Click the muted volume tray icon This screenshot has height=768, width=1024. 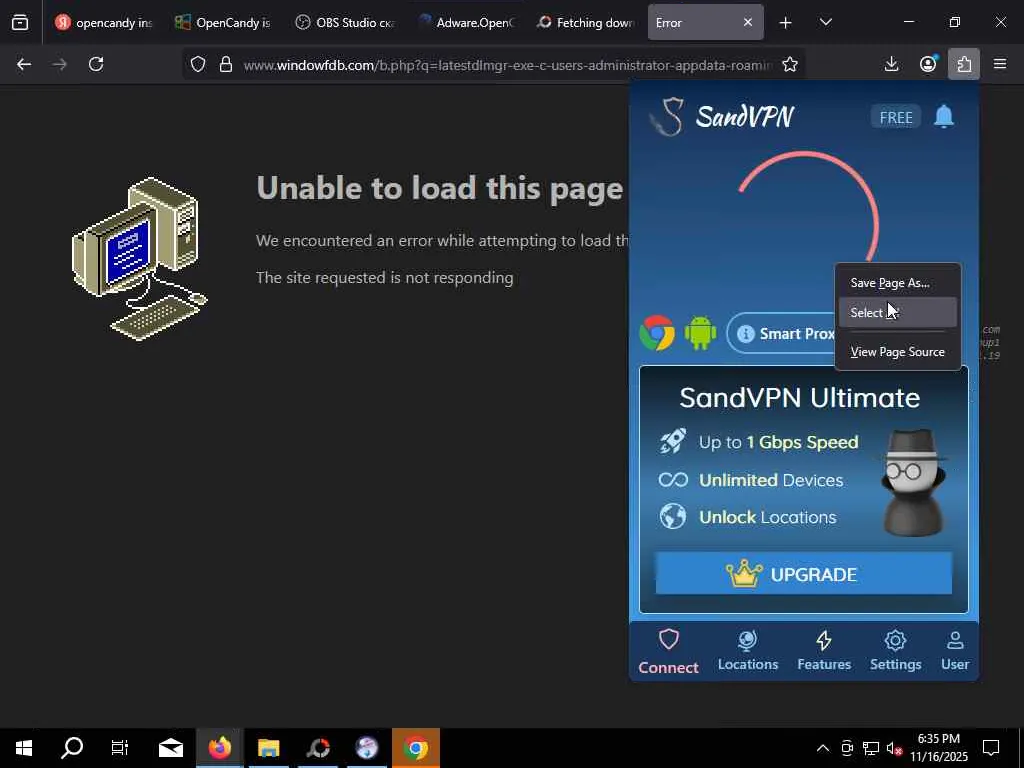point(893,748)
